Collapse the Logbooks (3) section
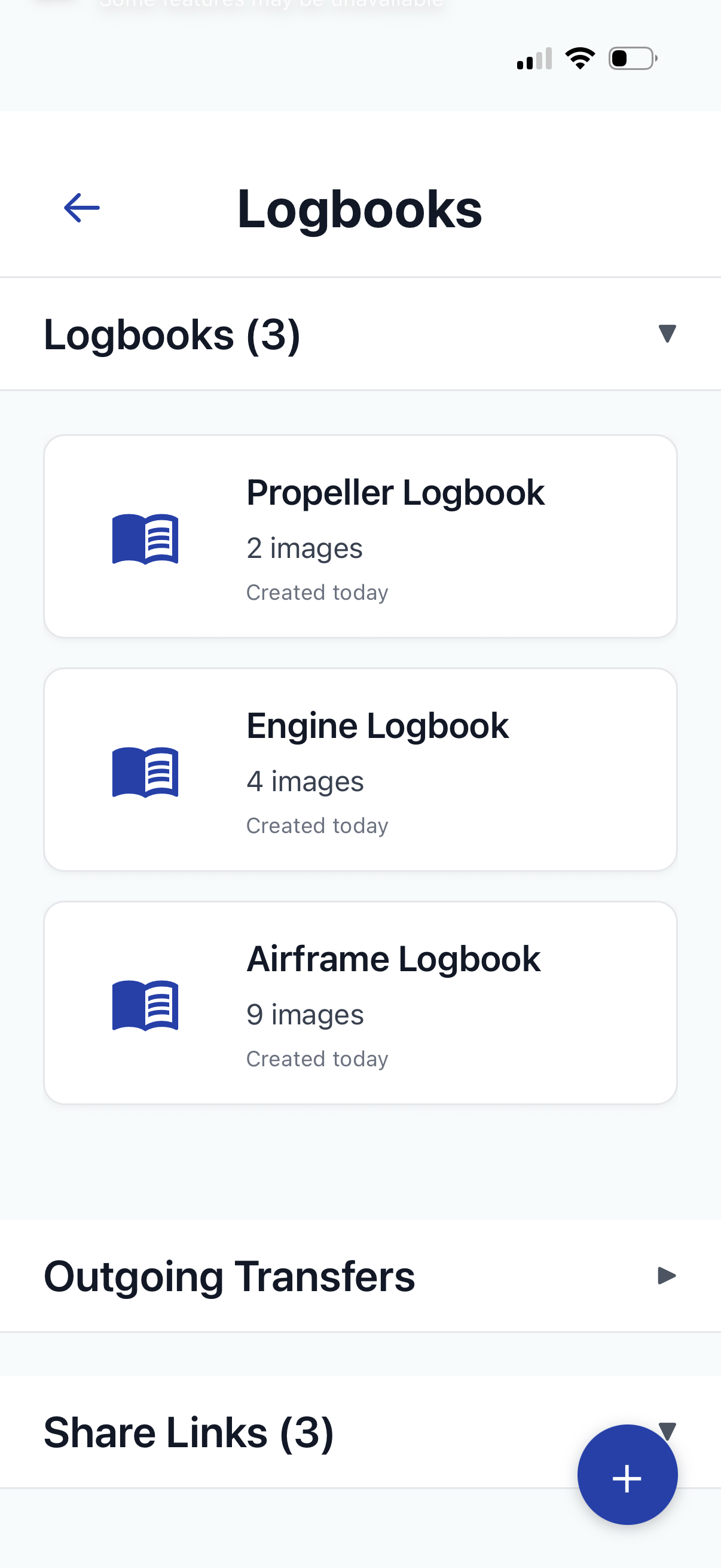 pos(667,333)
